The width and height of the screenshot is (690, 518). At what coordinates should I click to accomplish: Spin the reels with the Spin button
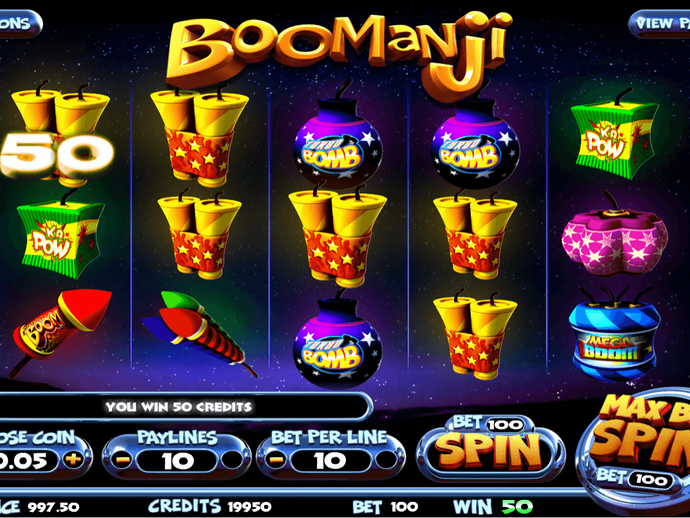(x=490, y=449)
